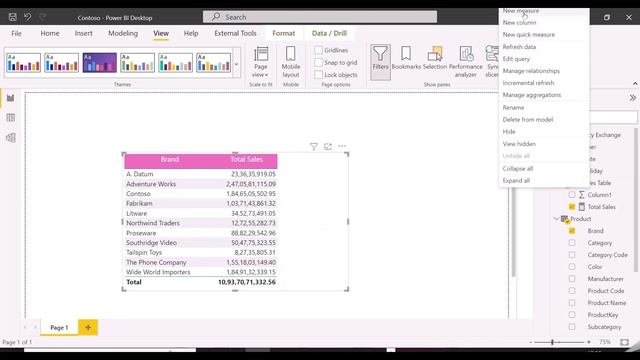Uncheck the Brand field checkbox

coord(572,231)
